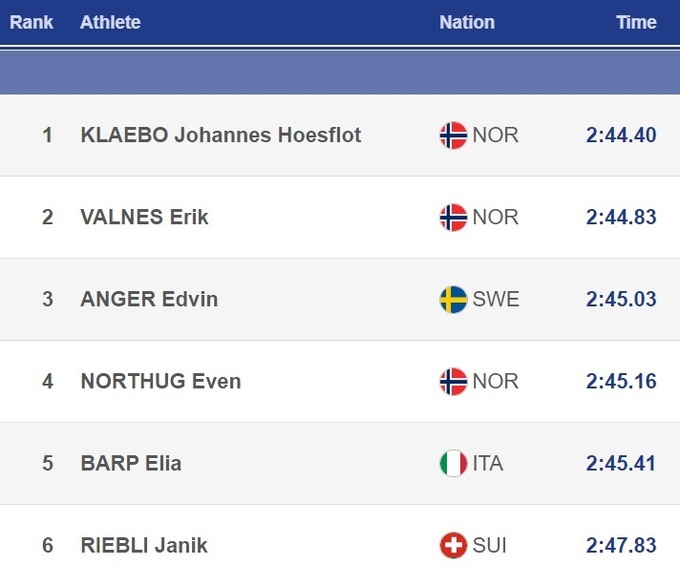
Task: Click the winning time 2:44.40
Action: point(621,135)
